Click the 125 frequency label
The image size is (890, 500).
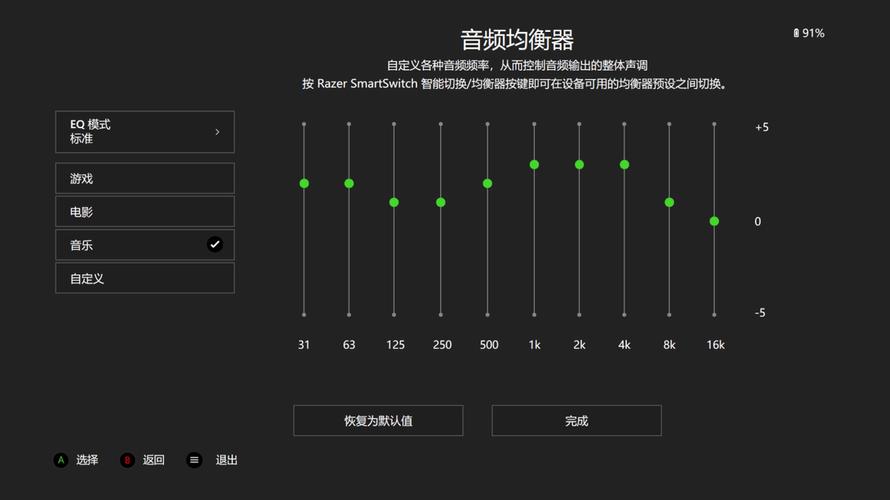395,344
